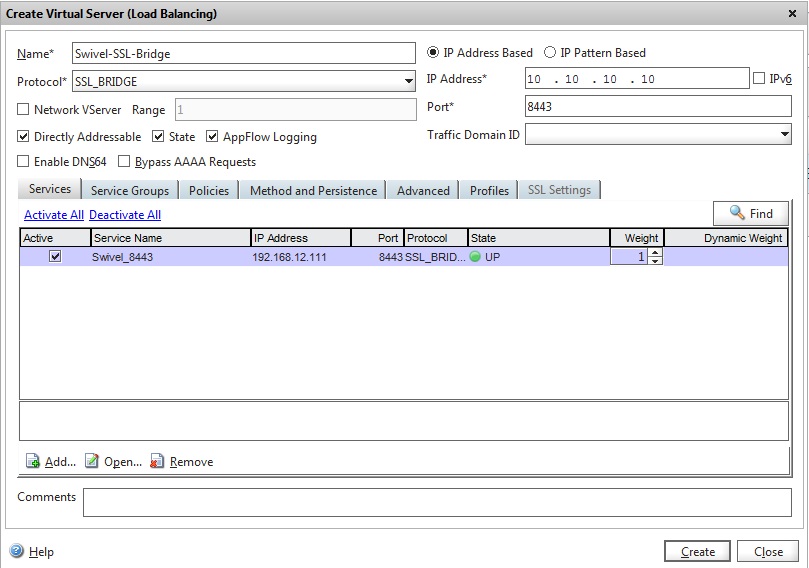Click the Open... button label

[x=123, y=461]
